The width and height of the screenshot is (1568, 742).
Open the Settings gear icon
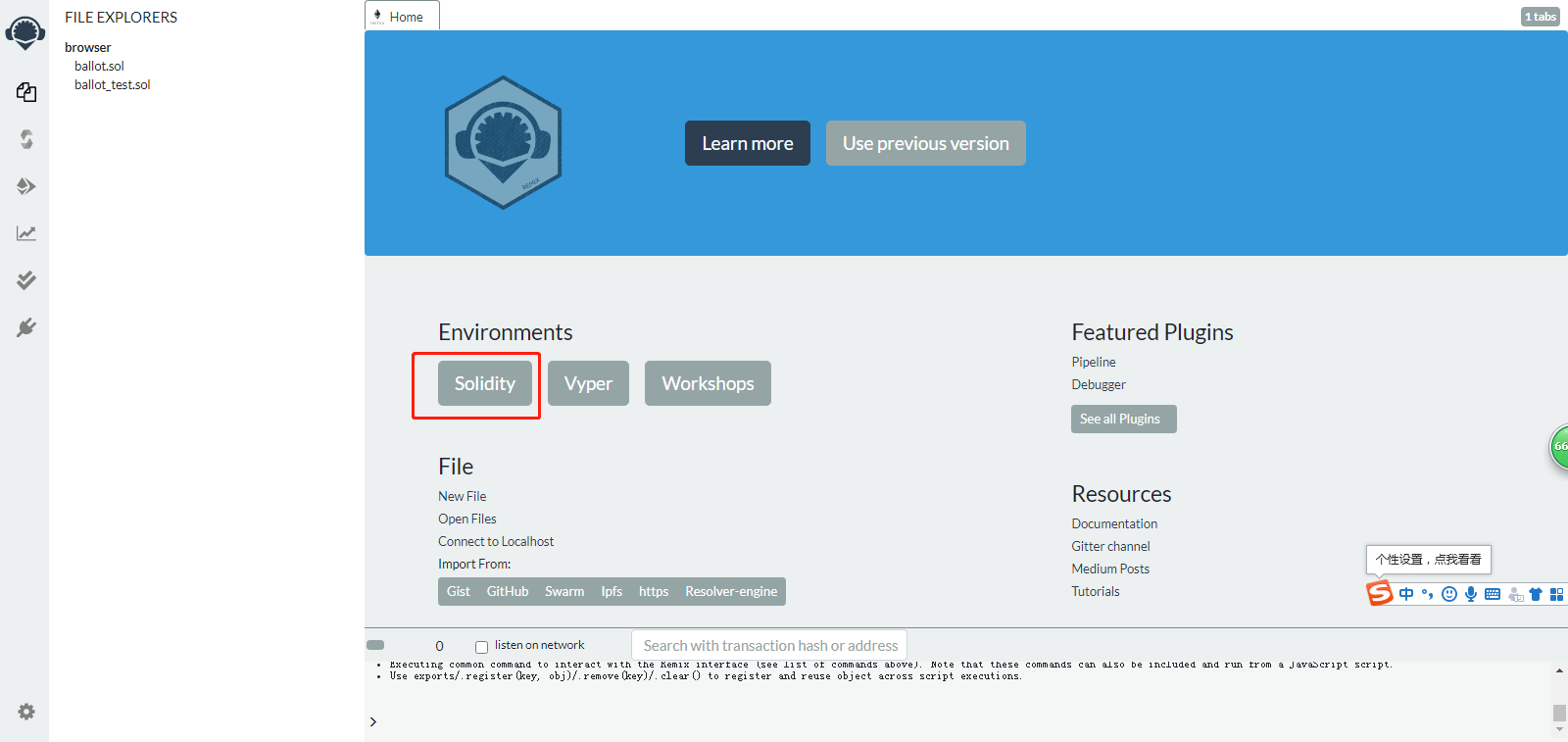[x=26, y=712]
